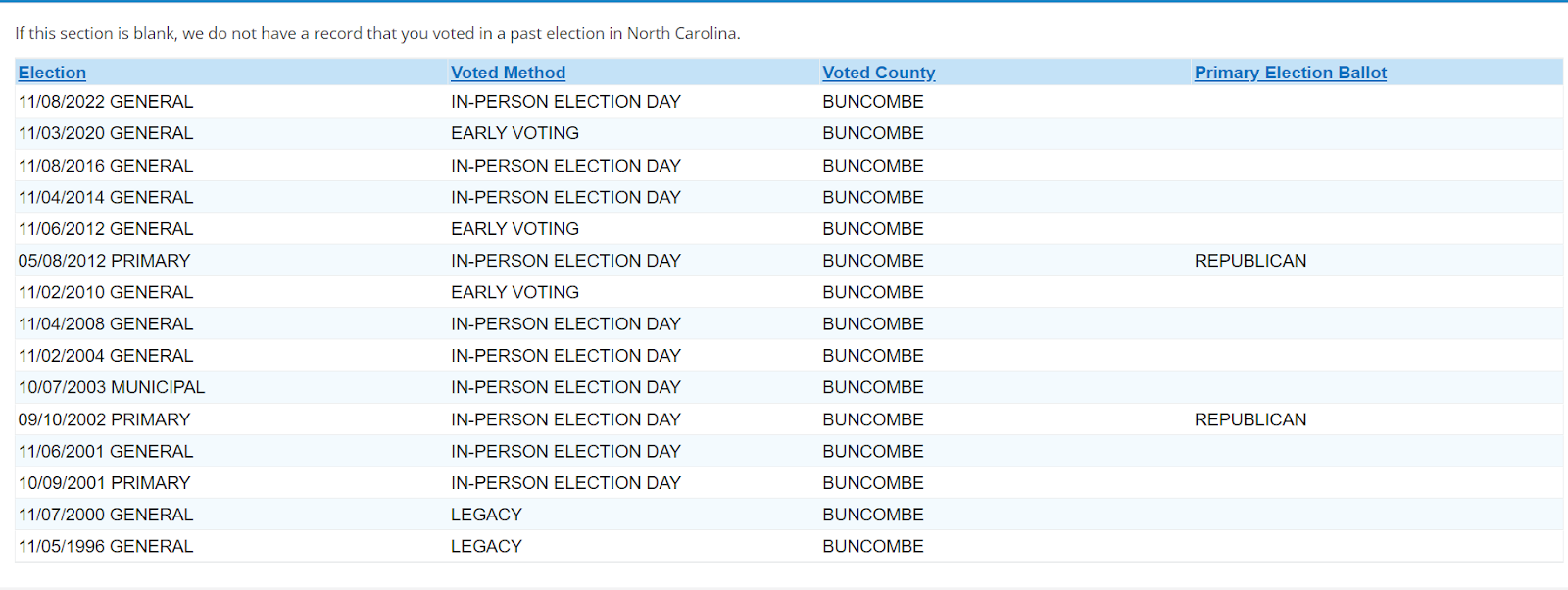This screenshot has height=590, width=1568.
Task: Click BUNCOMBE county for 11/06/2001 GENERAL
Action: 872,451
